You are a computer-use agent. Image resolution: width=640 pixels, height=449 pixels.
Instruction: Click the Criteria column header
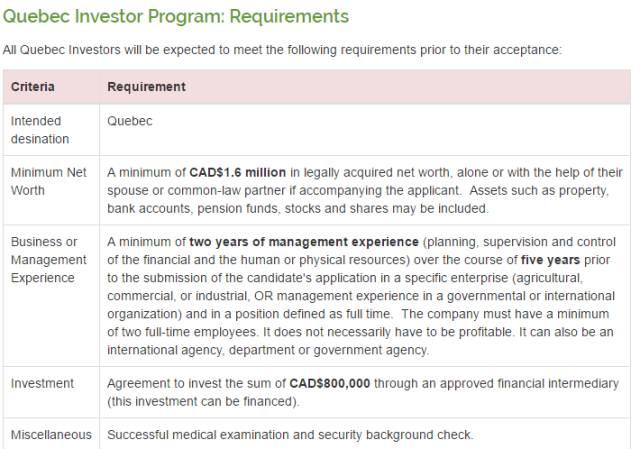(33, 87)
